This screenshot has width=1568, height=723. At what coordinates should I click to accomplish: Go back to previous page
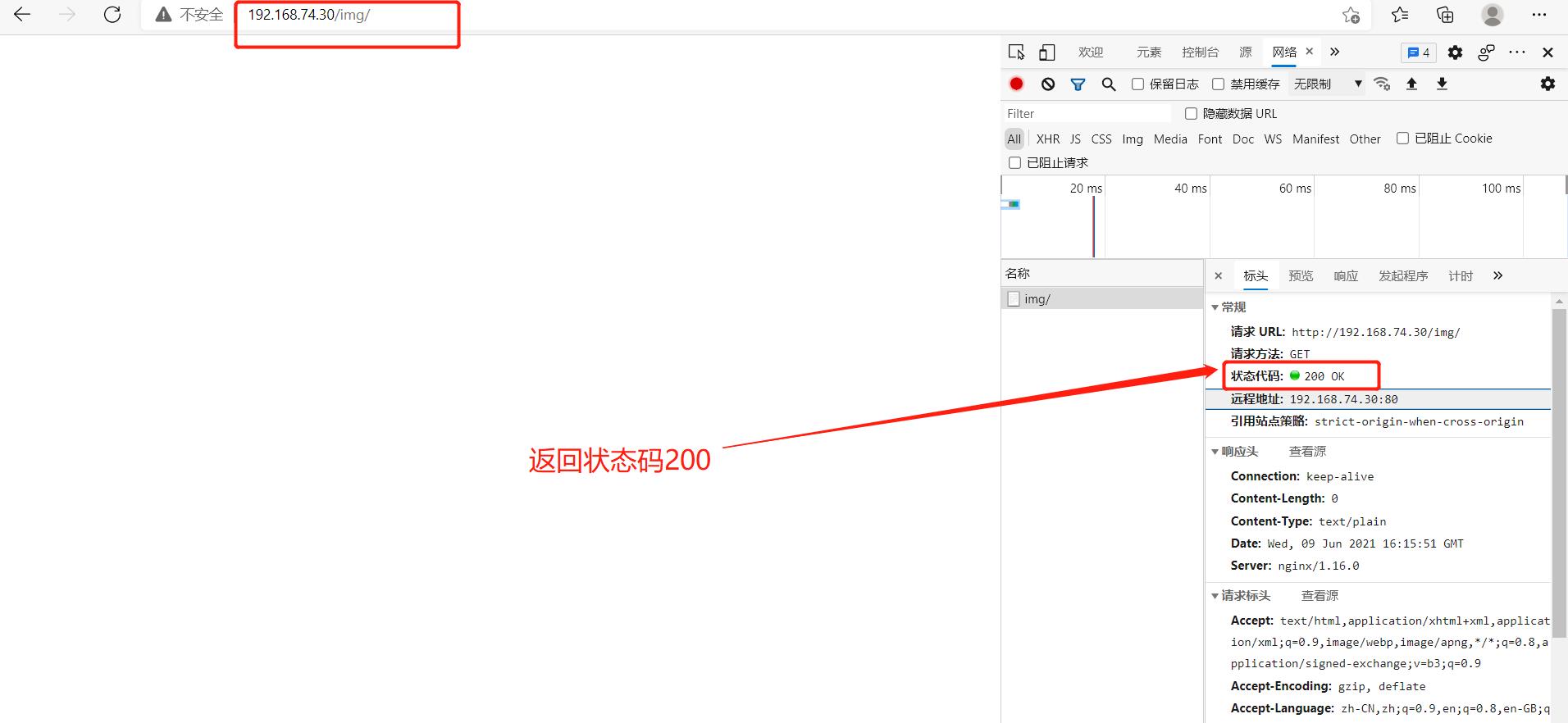coord(22,15)
